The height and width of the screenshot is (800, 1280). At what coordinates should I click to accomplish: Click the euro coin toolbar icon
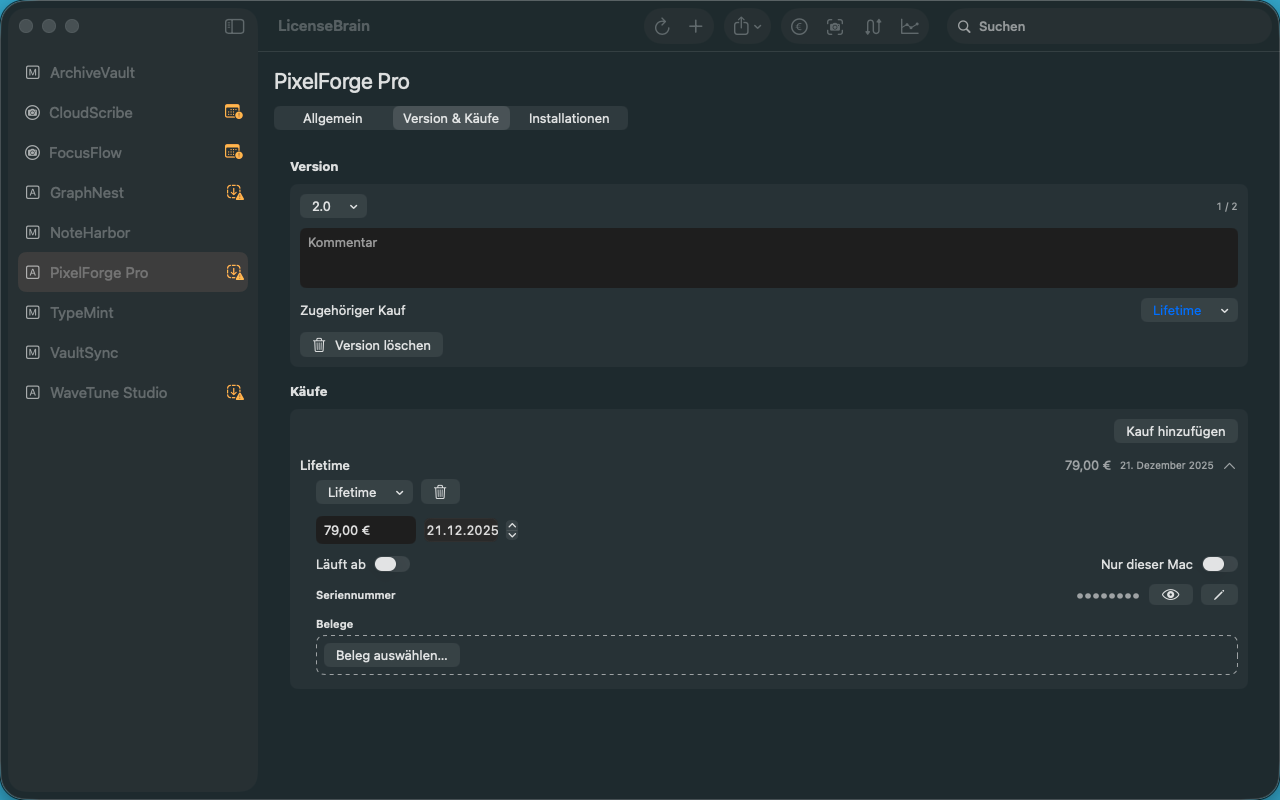[799, 27]
